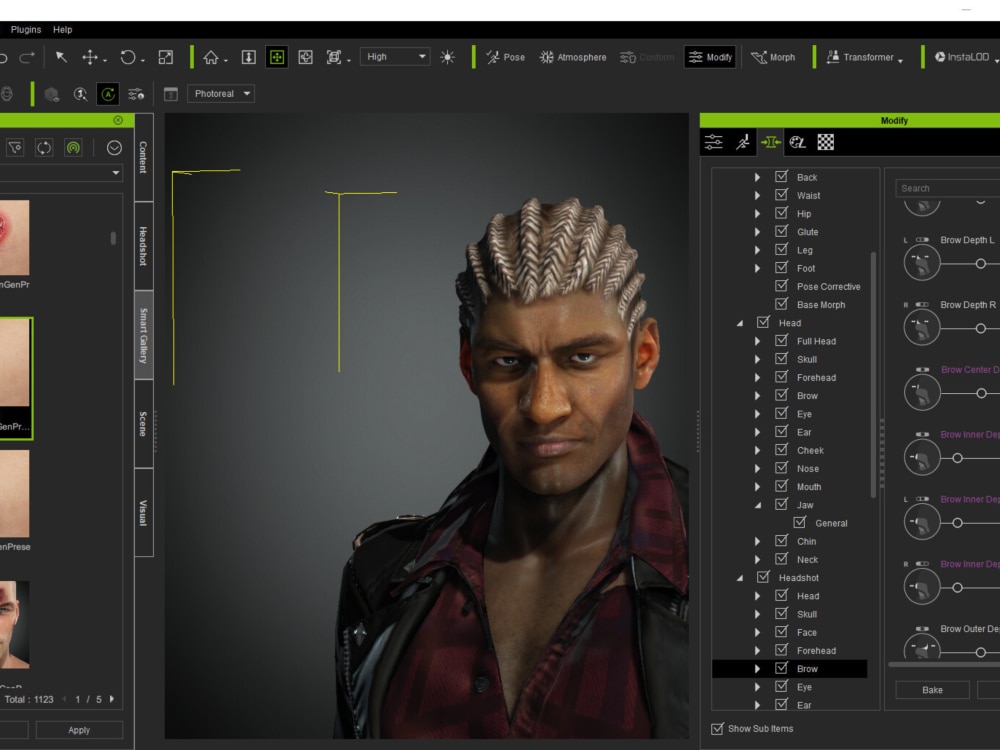Open the Plugins menu
1000x750 pixels.
26,29
